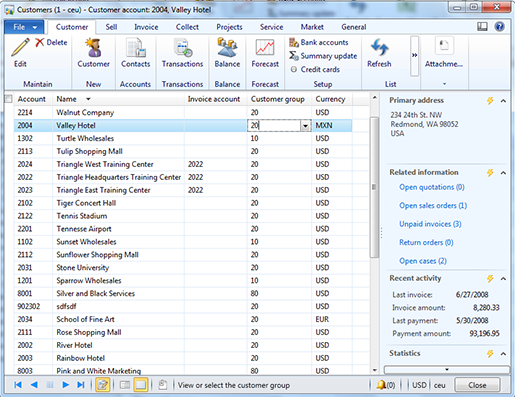Viewport: 515px width, 397px height.
Task: Show the customer Balance
Action: (x=227, y=53)
